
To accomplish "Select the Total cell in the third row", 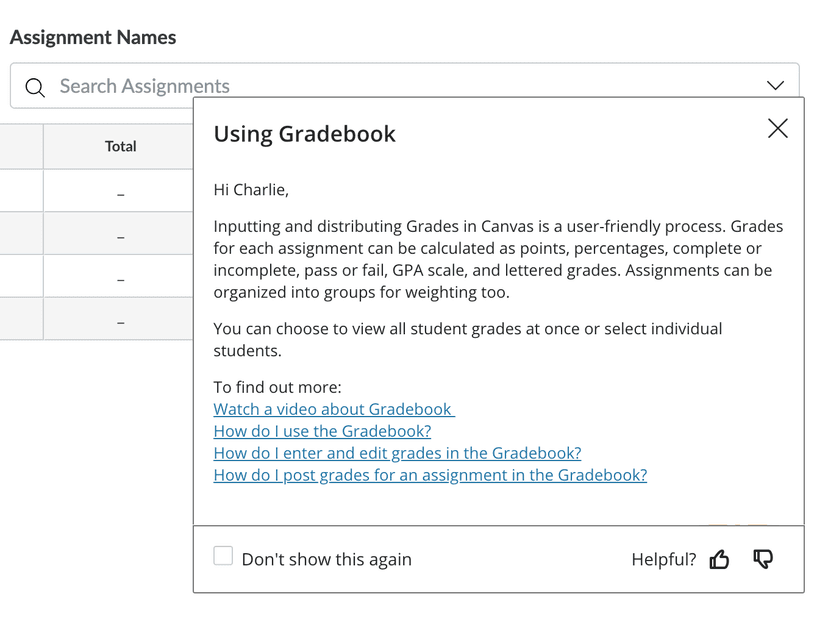I will (x=120, y=279).
